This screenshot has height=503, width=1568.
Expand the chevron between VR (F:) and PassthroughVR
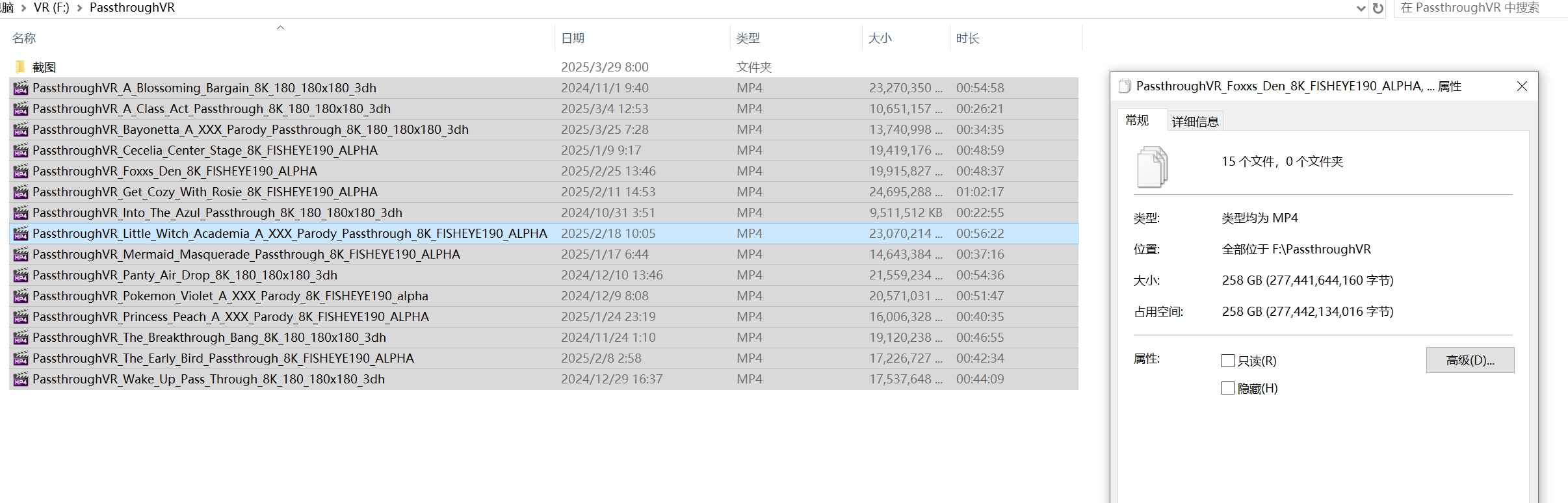(x=80, y=8)
